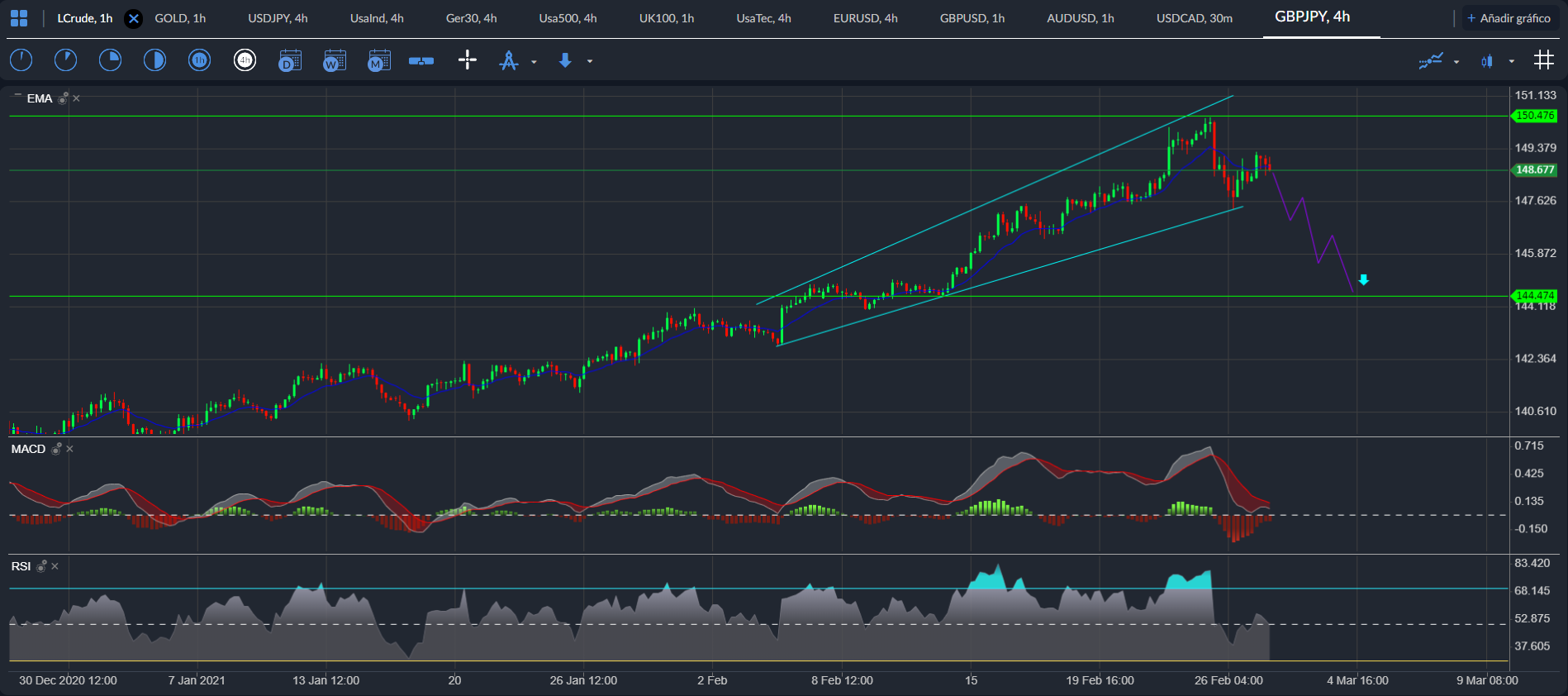Click the 148.677 price level label
This screenshot has height=696, width=1568.
pos(1535,170)
